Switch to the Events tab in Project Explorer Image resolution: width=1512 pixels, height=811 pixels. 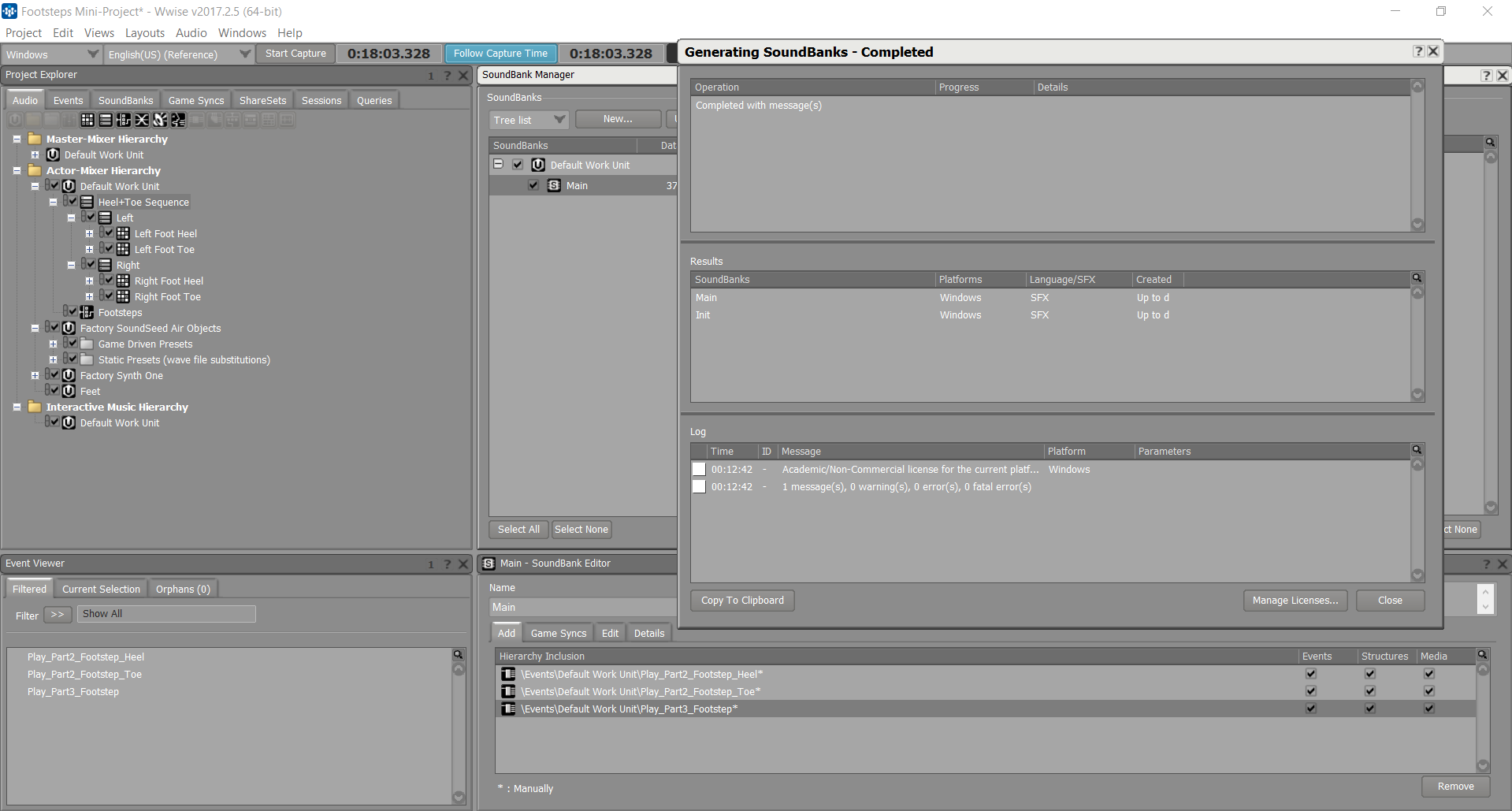pos(68,100)
